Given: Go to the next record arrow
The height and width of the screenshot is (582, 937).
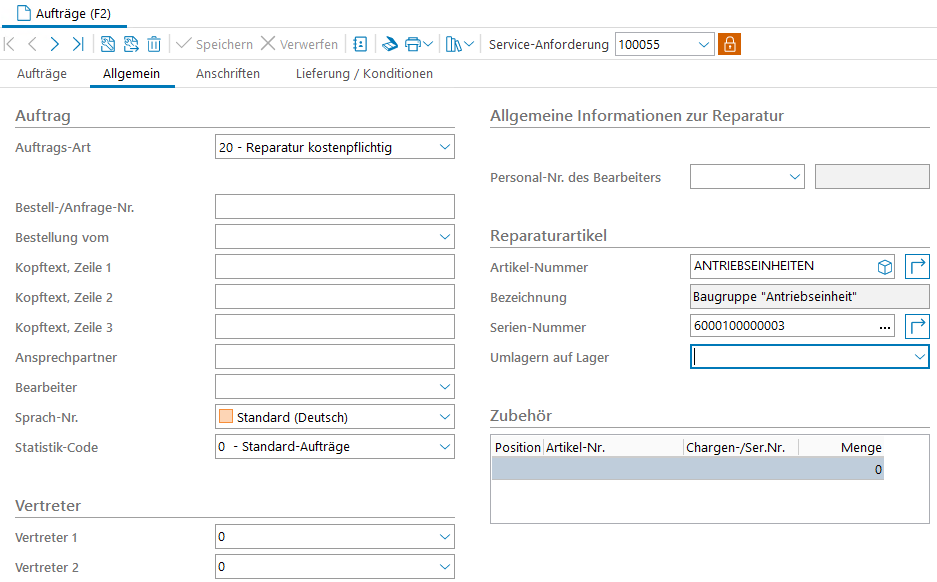Looking at the screenshot, I should point(55,44).
